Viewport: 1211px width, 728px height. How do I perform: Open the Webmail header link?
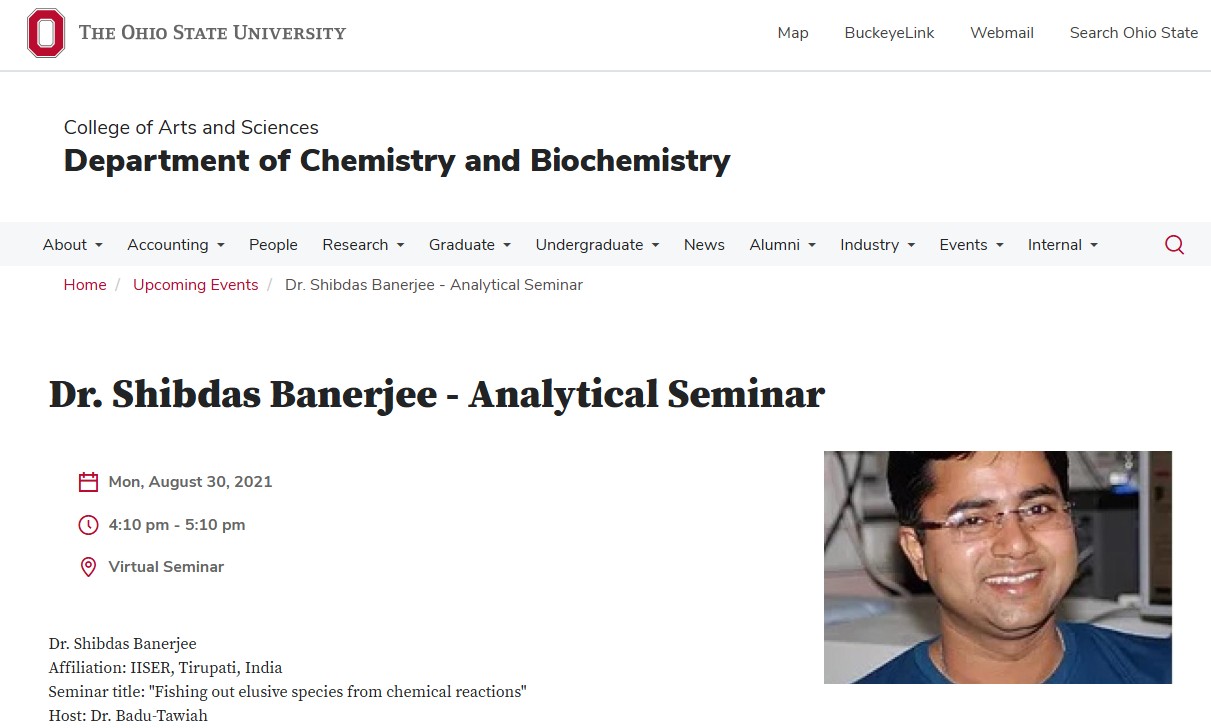pyautogui.click(x=1002, y=33)
